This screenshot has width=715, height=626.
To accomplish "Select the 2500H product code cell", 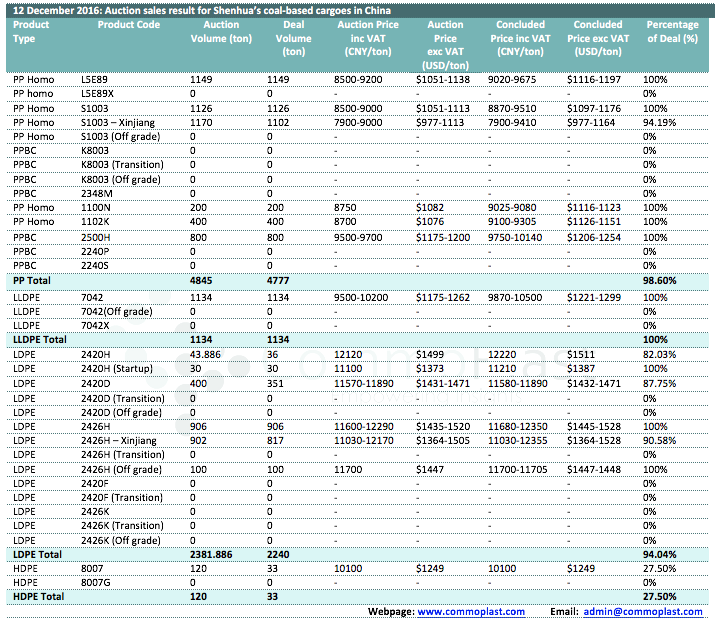I will coord(97,237).
